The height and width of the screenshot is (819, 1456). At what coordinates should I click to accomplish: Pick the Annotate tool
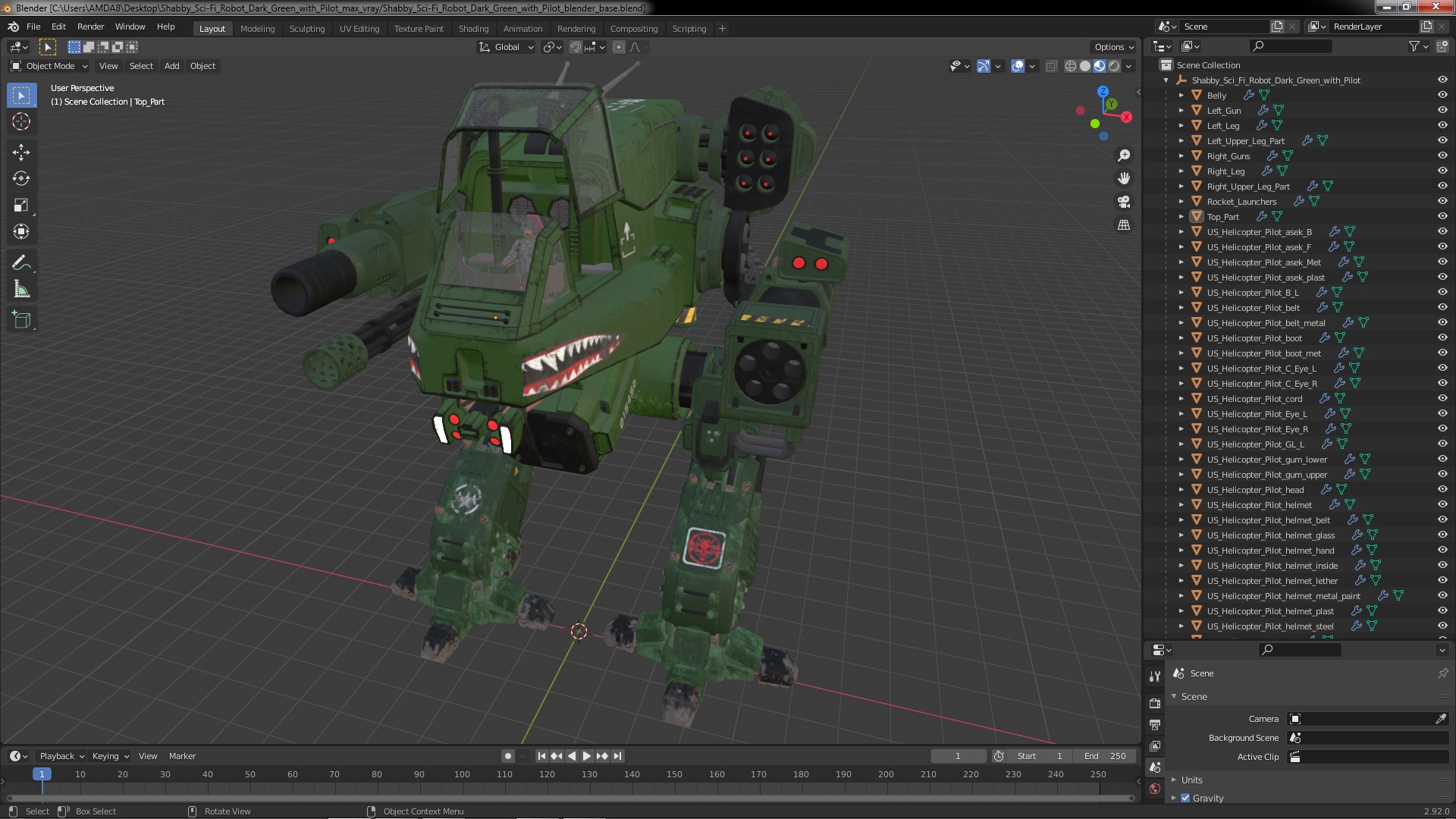point(21,263)
